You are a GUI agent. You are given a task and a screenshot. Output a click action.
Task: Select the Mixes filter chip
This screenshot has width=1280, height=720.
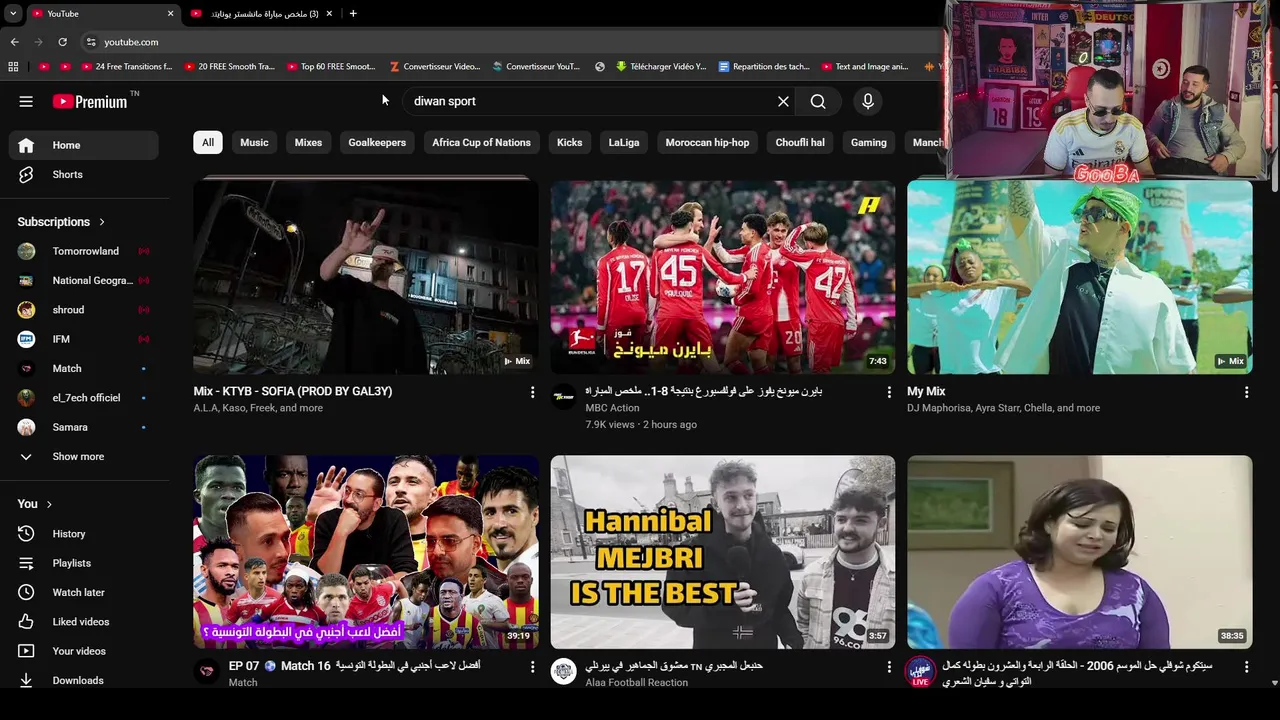308,142
